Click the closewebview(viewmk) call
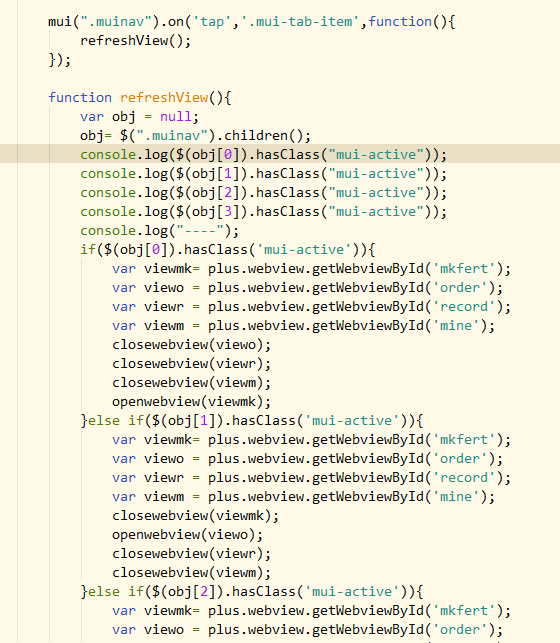 pos(196,515)
